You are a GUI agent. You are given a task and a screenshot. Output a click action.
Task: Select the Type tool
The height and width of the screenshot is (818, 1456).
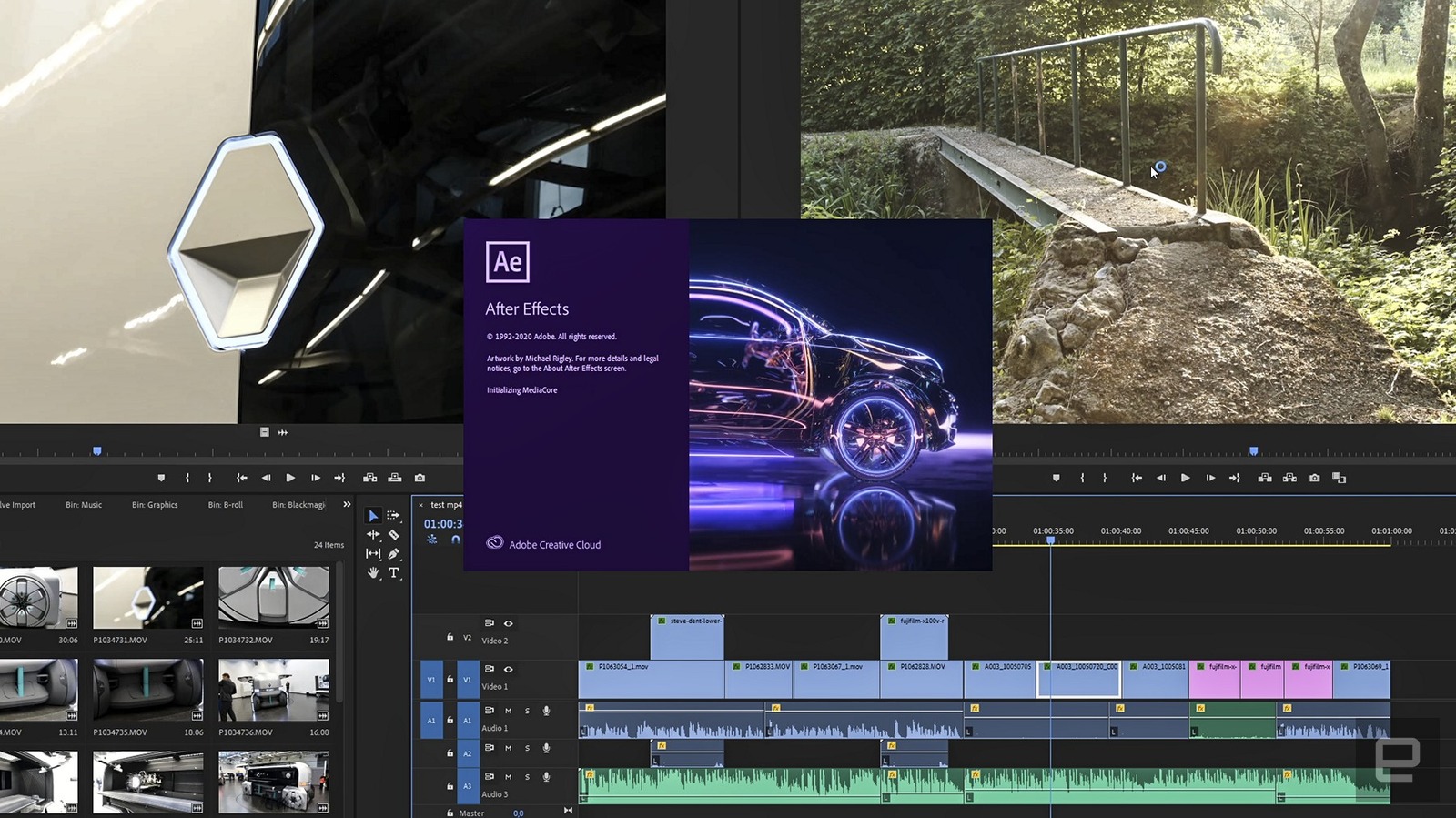click(x=394, y=573)
